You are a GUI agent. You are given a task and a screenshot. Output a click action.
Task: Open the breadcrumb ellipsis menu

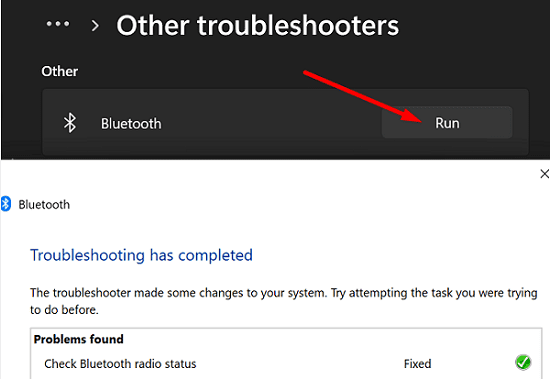[58, 24]
